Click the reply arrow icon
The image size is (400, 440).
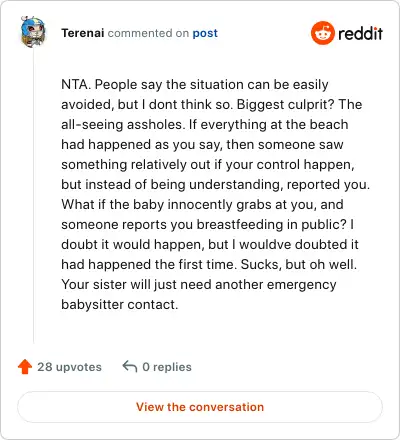tap(130, 366)
